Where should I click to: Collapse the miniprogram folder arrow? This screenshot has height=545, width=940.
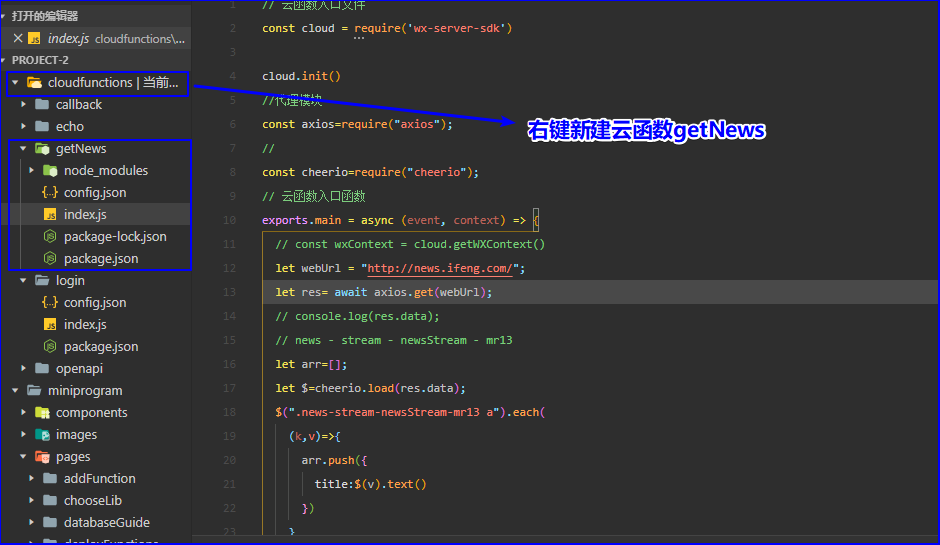click(x=16, y=390)
